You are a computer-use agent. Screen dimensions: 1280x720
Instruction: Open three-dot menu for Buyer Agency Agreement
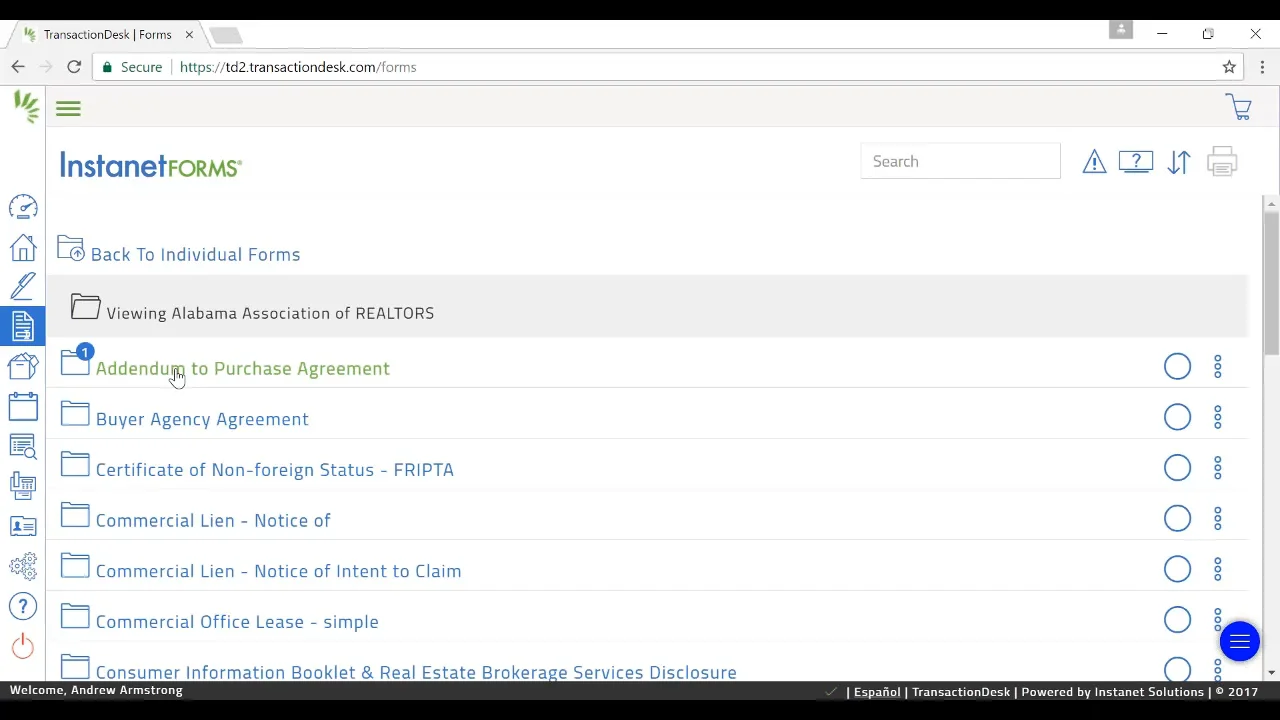[x=1218, y=417]
